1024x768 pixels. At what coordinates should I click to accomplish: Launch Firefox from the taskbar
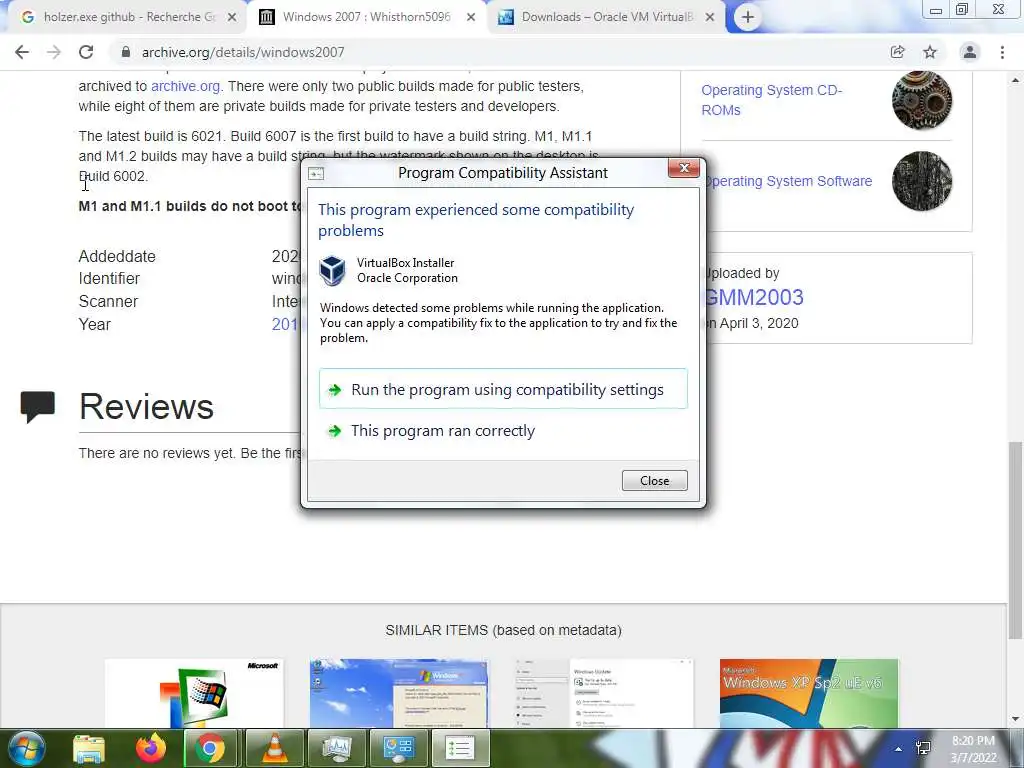pyautogui.click(x=150, y=748)
